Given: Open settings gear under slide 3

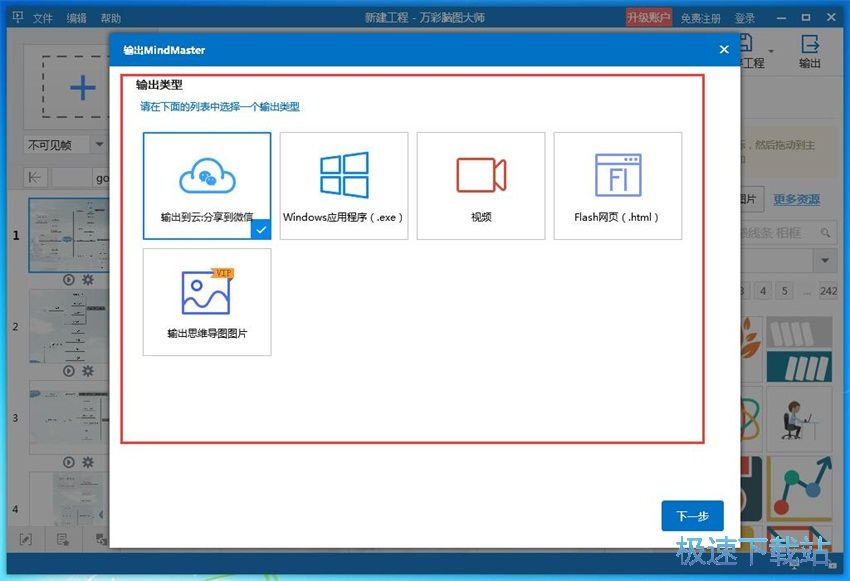Looking at the screenshot, I should [x=88, y=462].
